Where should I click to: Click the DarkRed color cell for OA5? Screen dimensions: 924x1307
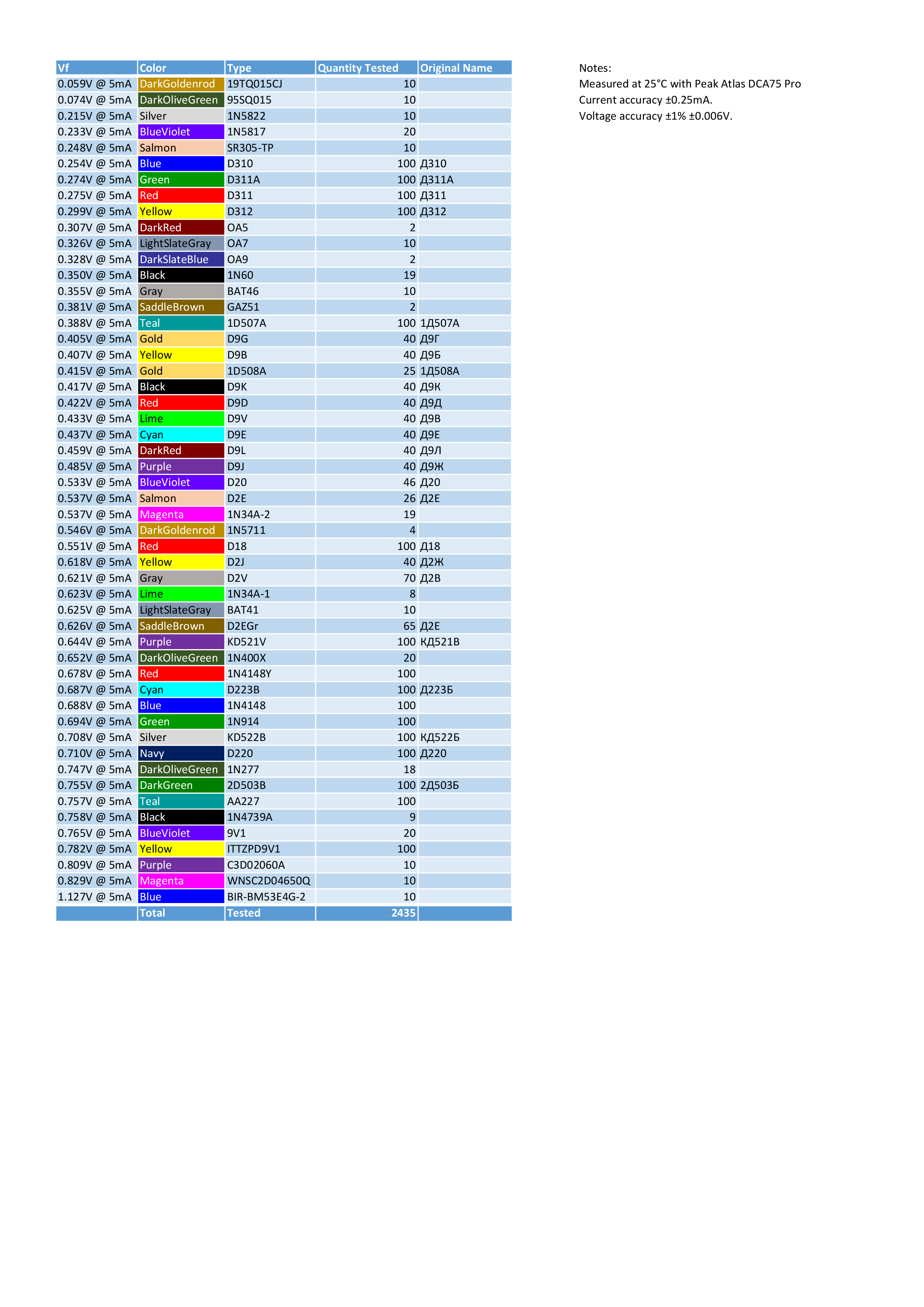click(181, 227)
